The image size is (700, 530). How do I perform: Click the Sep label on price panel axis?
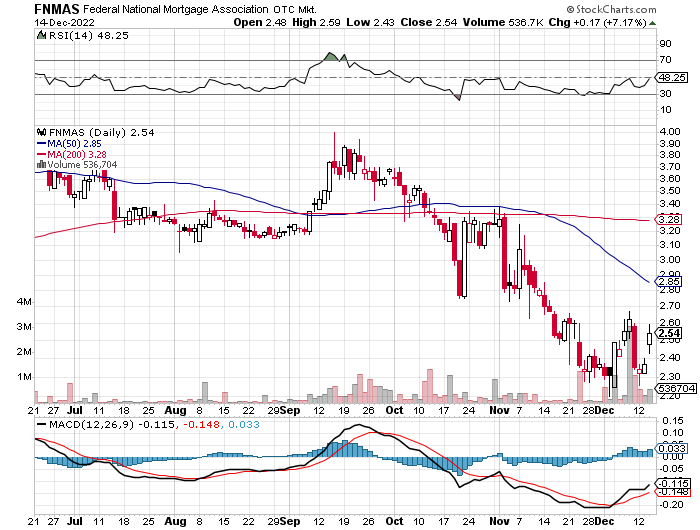[x=291, y=410]
